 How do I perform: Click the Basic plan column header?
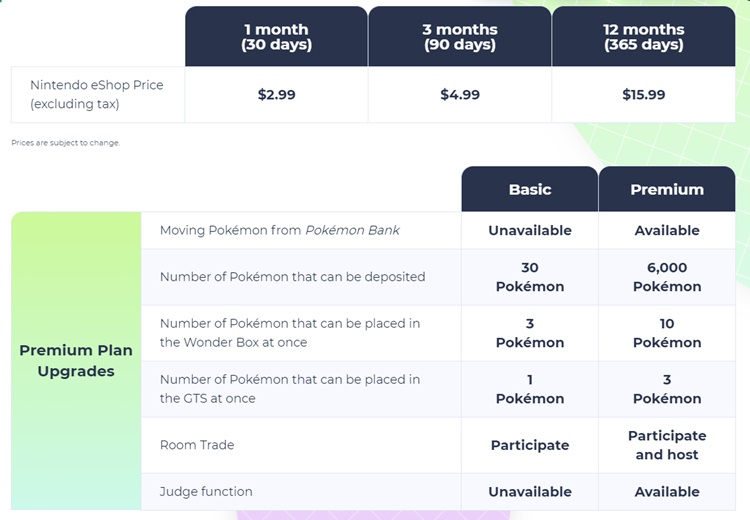click(530, 189)
